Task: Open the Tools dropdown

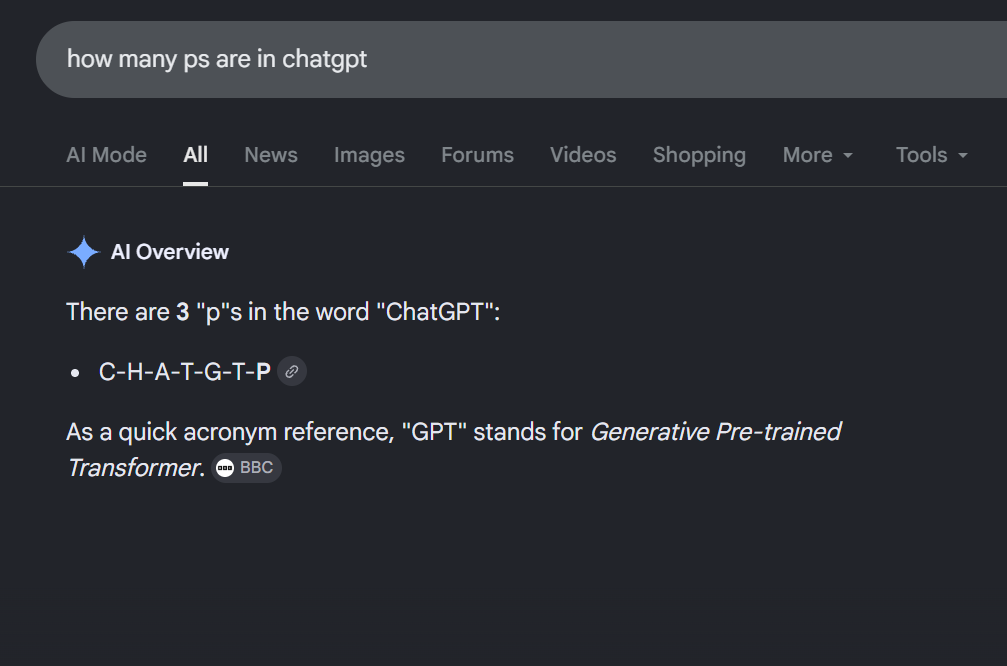Action: 931,155
